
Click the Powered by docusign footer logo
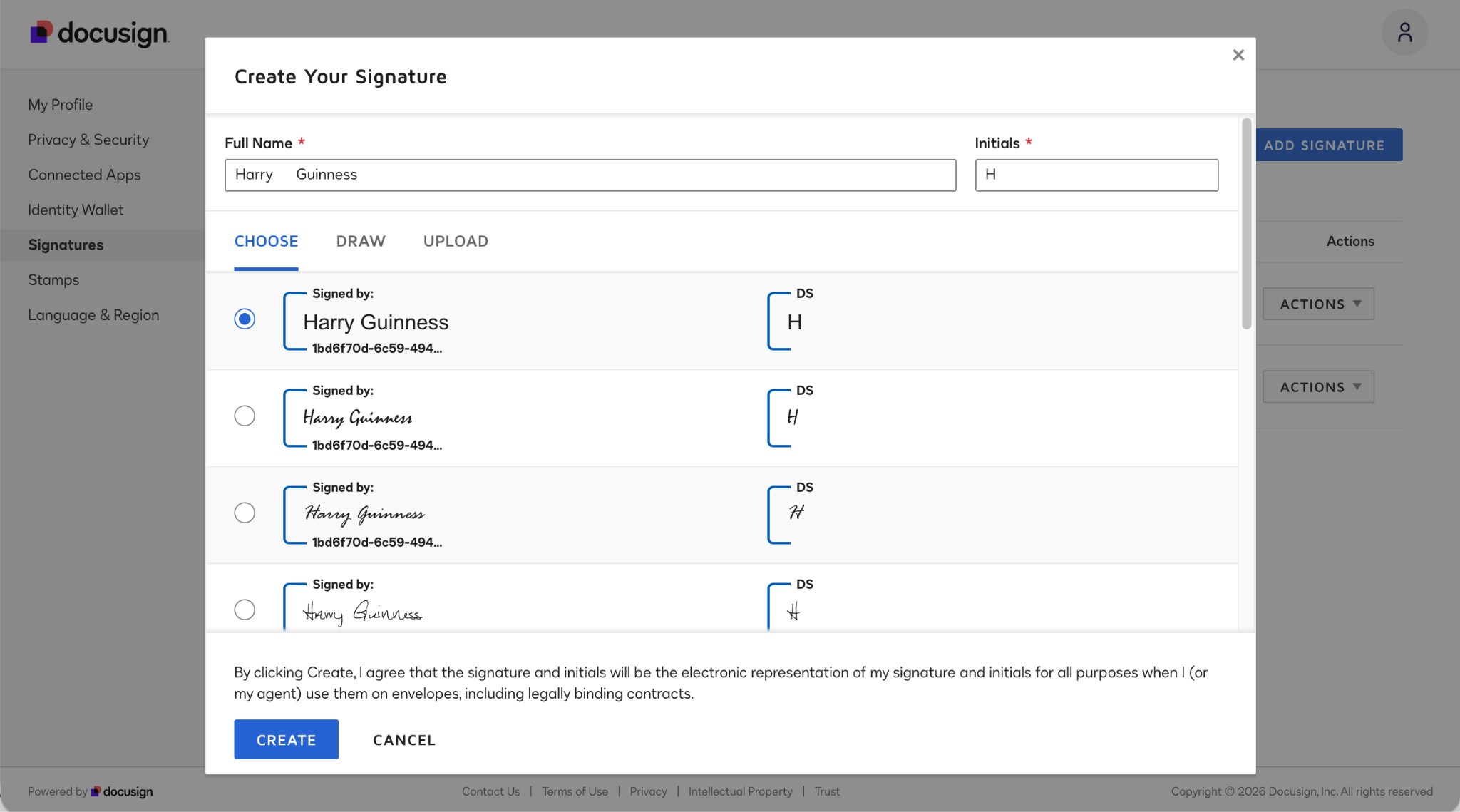coord(90,791)
